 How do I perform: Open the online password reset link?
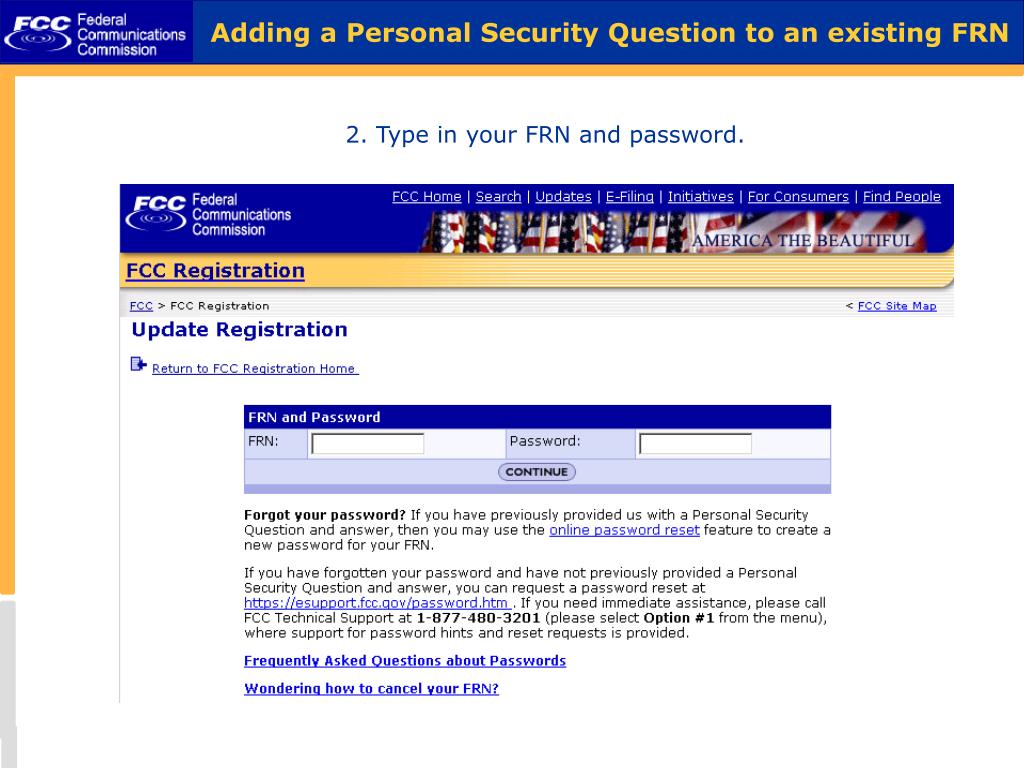click(x=624, y=530)
